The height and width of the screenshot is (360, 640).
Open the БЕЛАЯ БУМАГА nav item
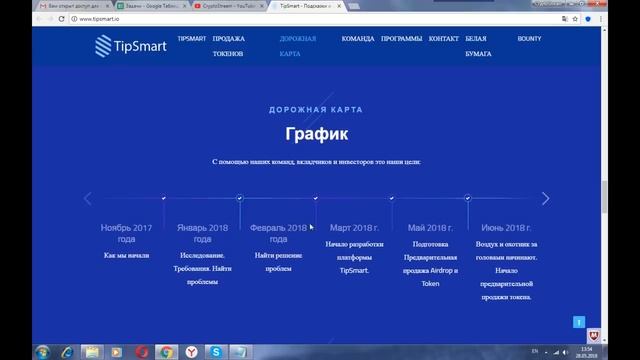478,46
